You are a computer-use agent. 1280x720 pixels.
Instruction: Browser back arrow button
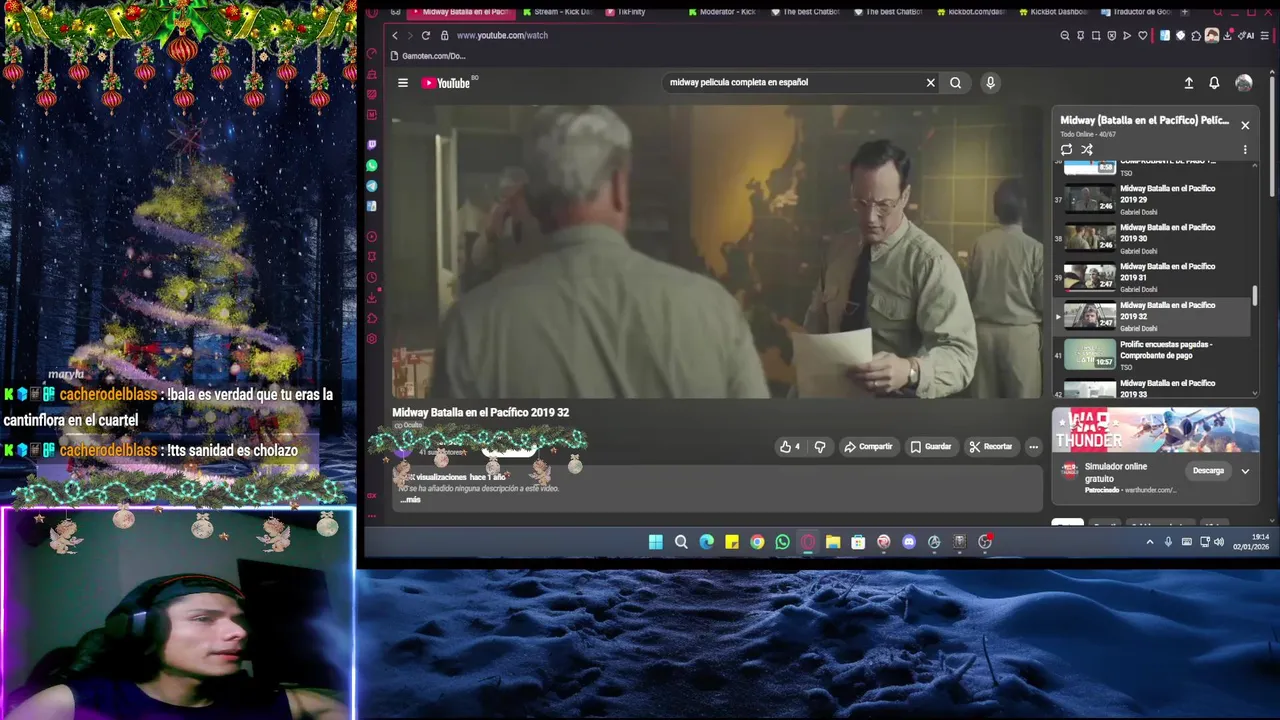coord(395,35)
